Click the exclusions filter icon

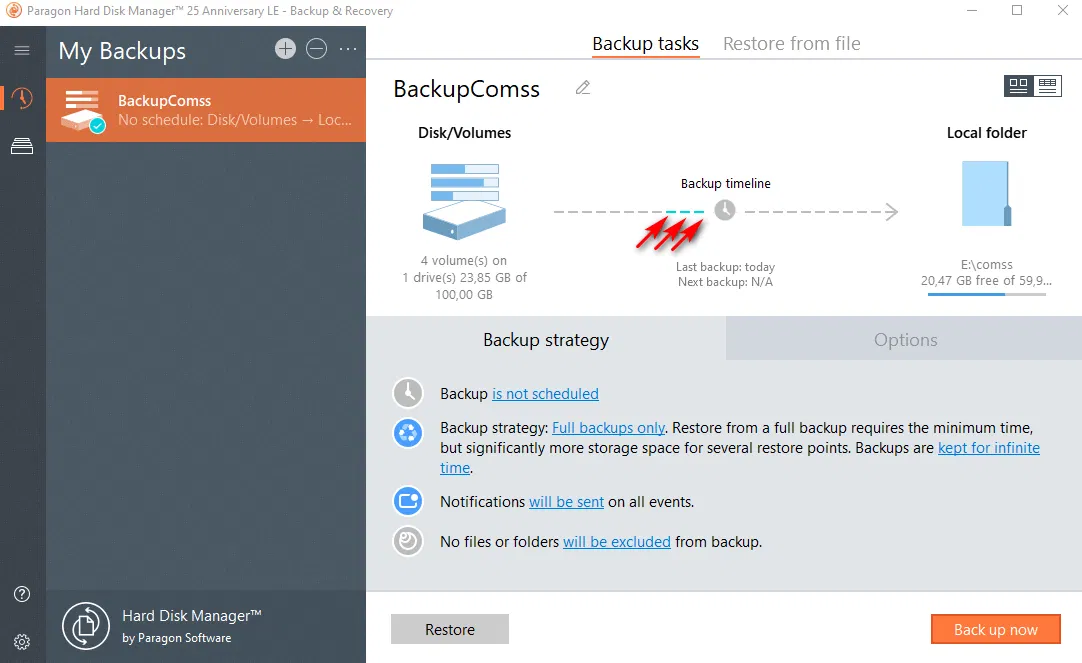tap(408, 541)
